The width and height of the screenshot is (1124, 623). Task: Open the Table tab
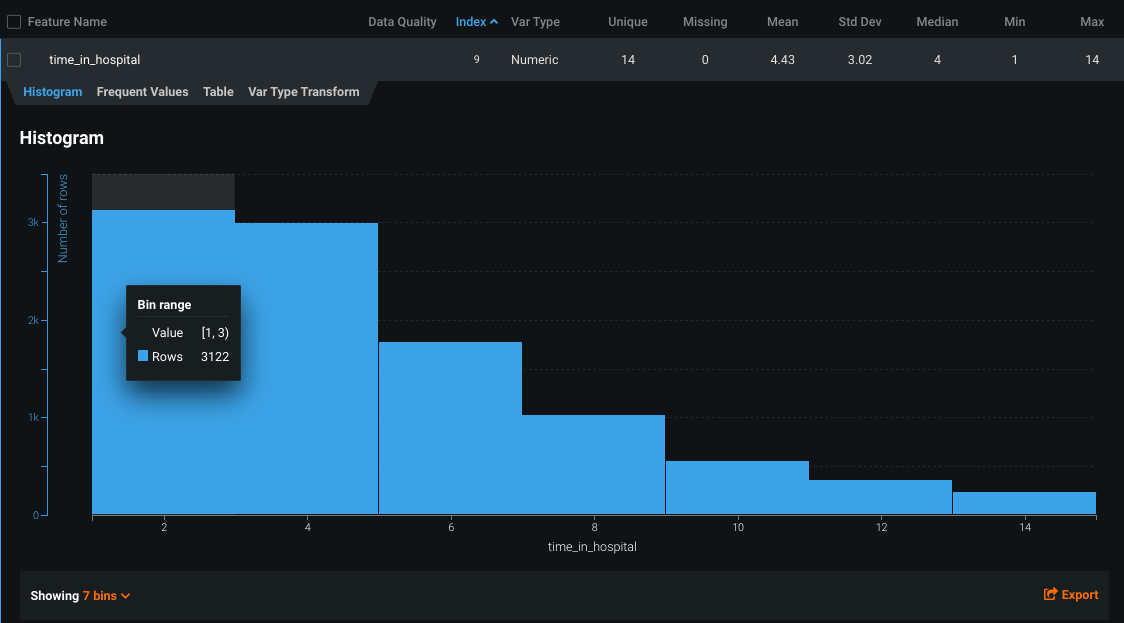click(218, 92)
